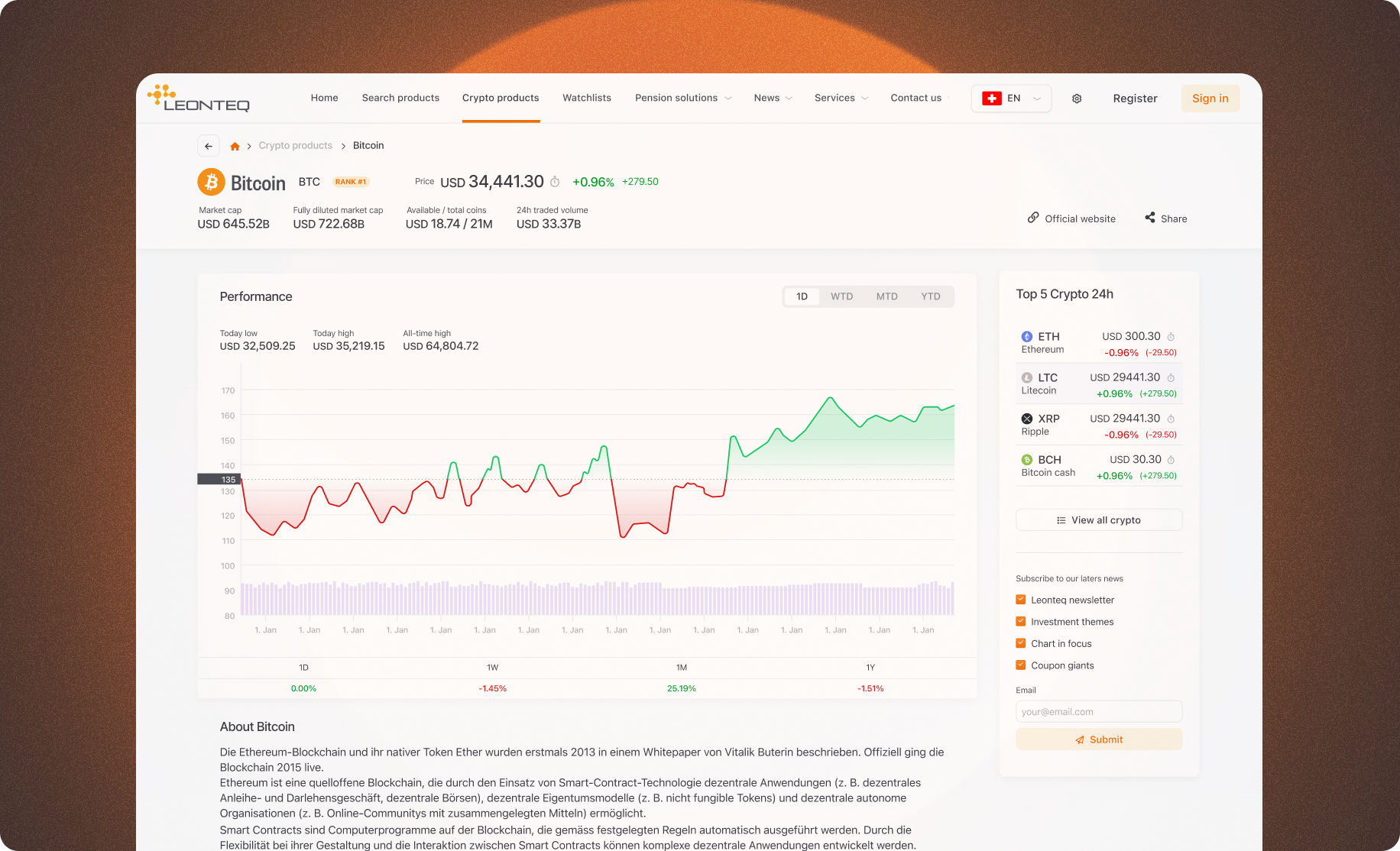Click the home icon in the breadcrumb
This screenshot has height=851, width=1400.
coord(235,145)
